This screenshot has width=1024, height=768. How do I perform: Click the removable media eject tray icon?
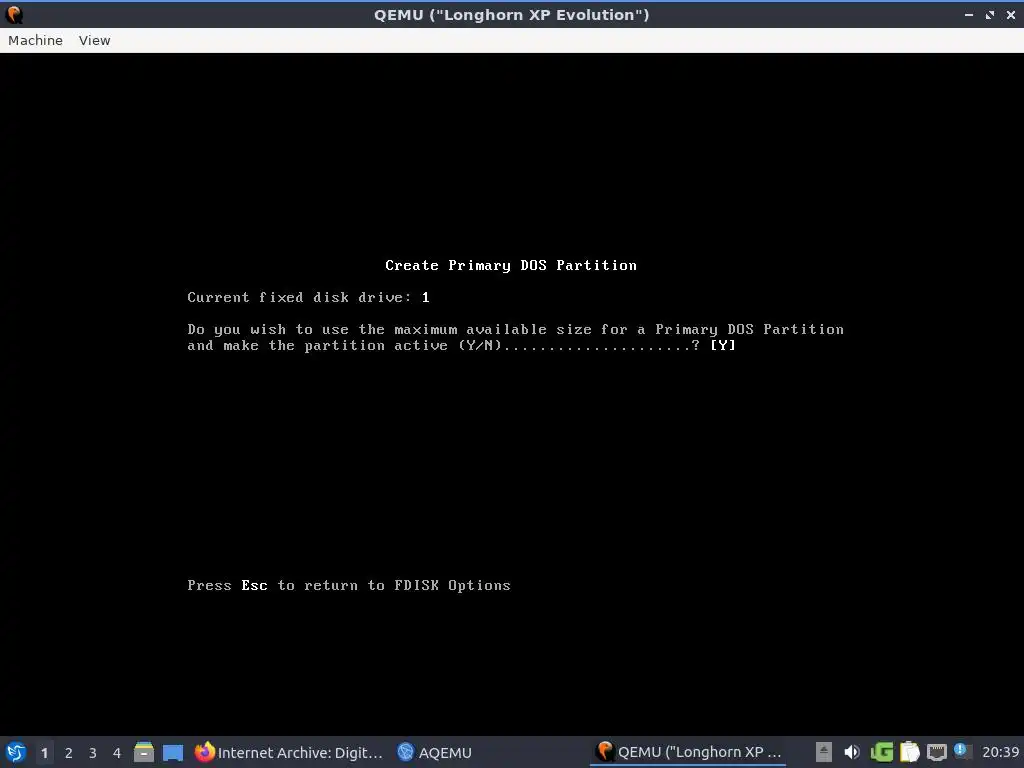(824, 752)
